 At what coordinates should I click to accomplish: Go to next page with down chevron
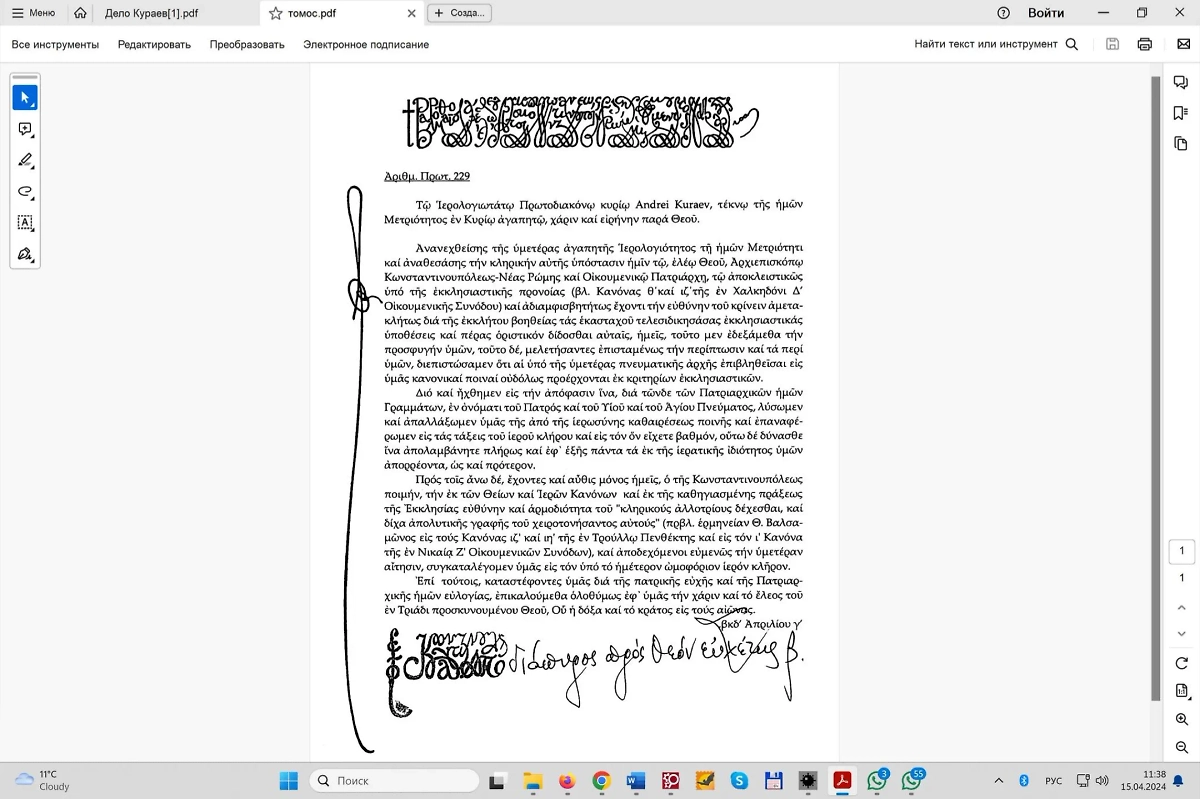pyautogui.click(x=1181, y=634)
